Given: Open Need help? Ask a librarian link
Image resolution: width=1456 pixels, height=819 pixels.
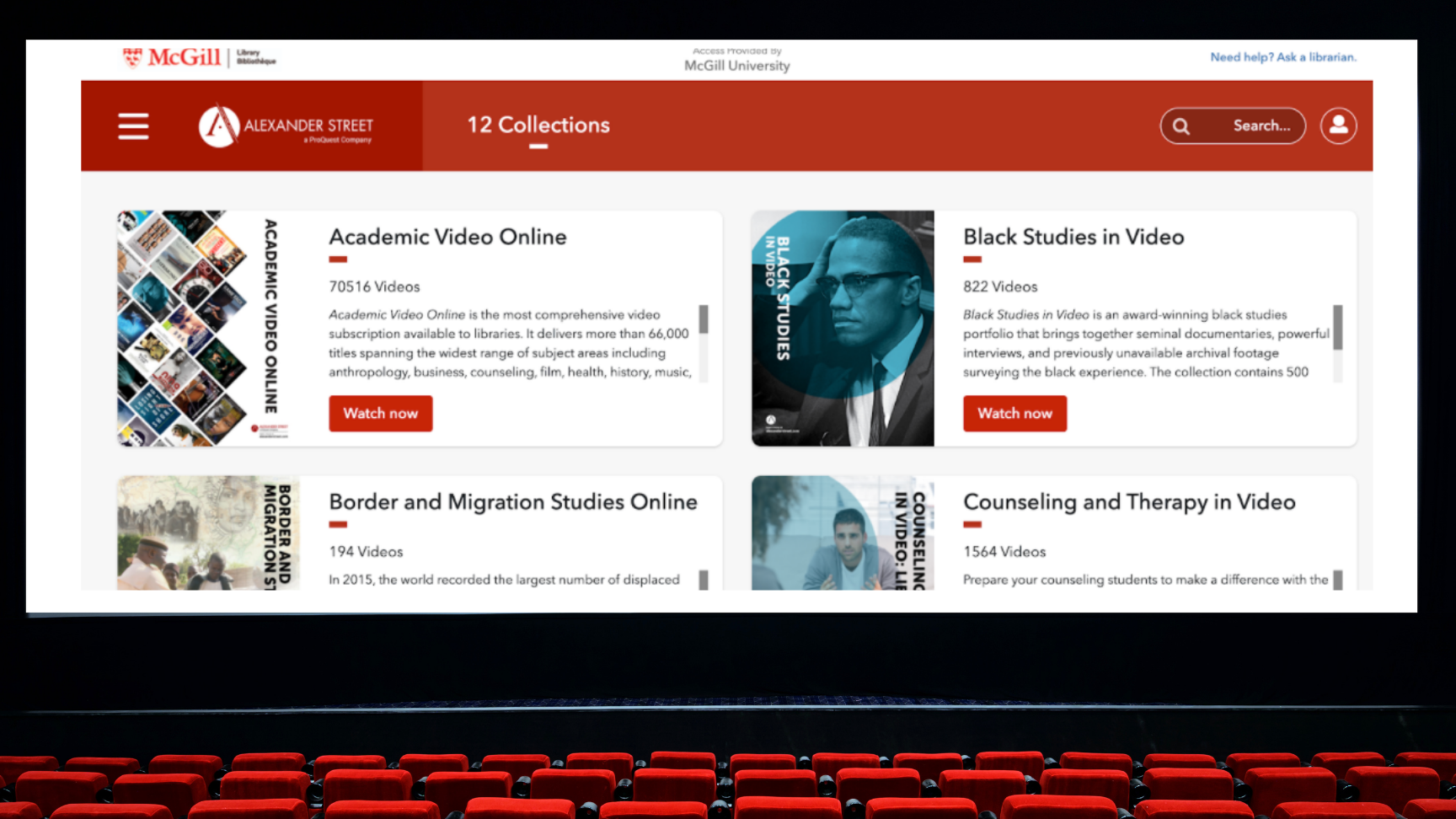Looking at the screenshot, I should click(1283, 57).
